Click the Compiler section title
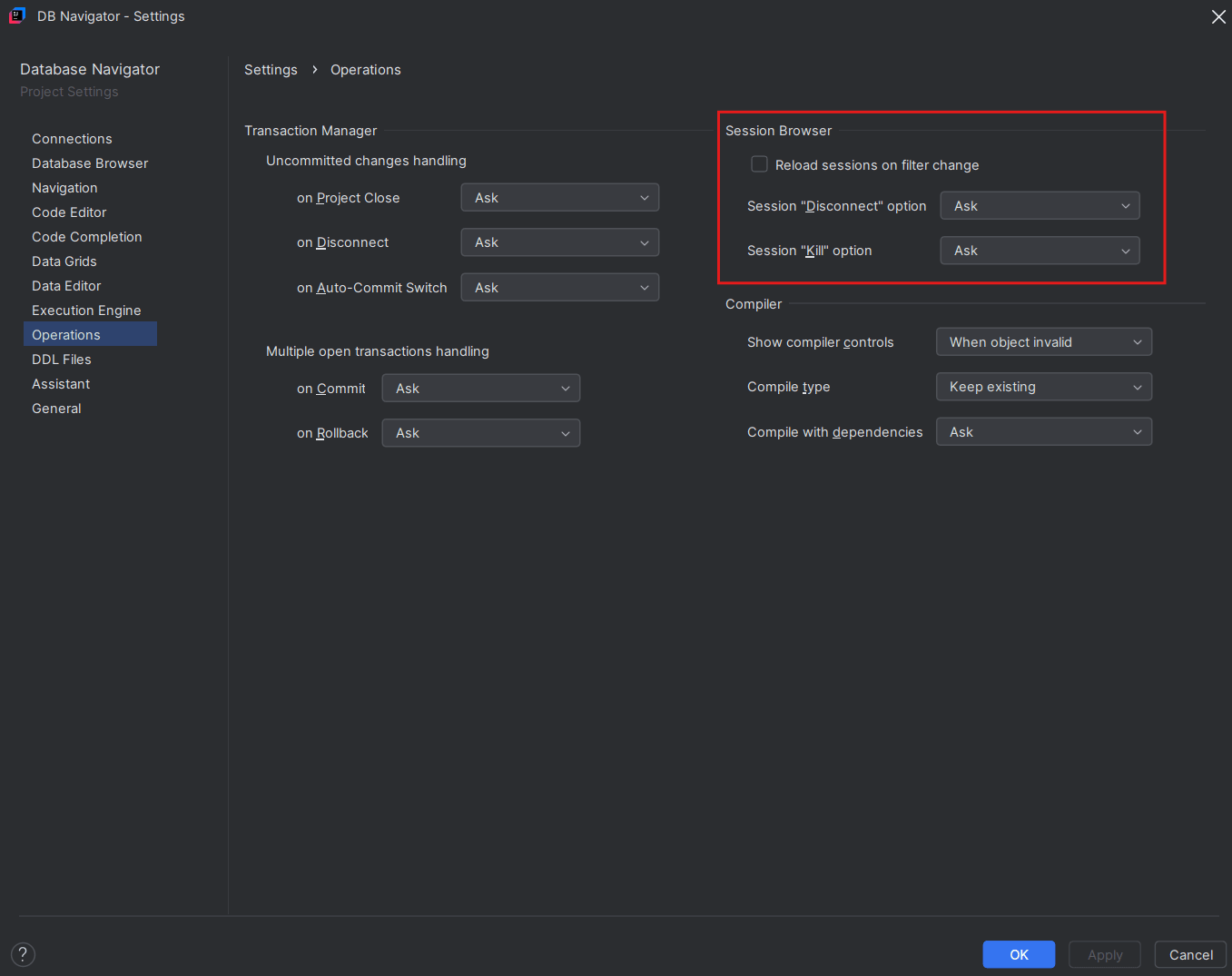1232x976 pixels. [754, 304]
